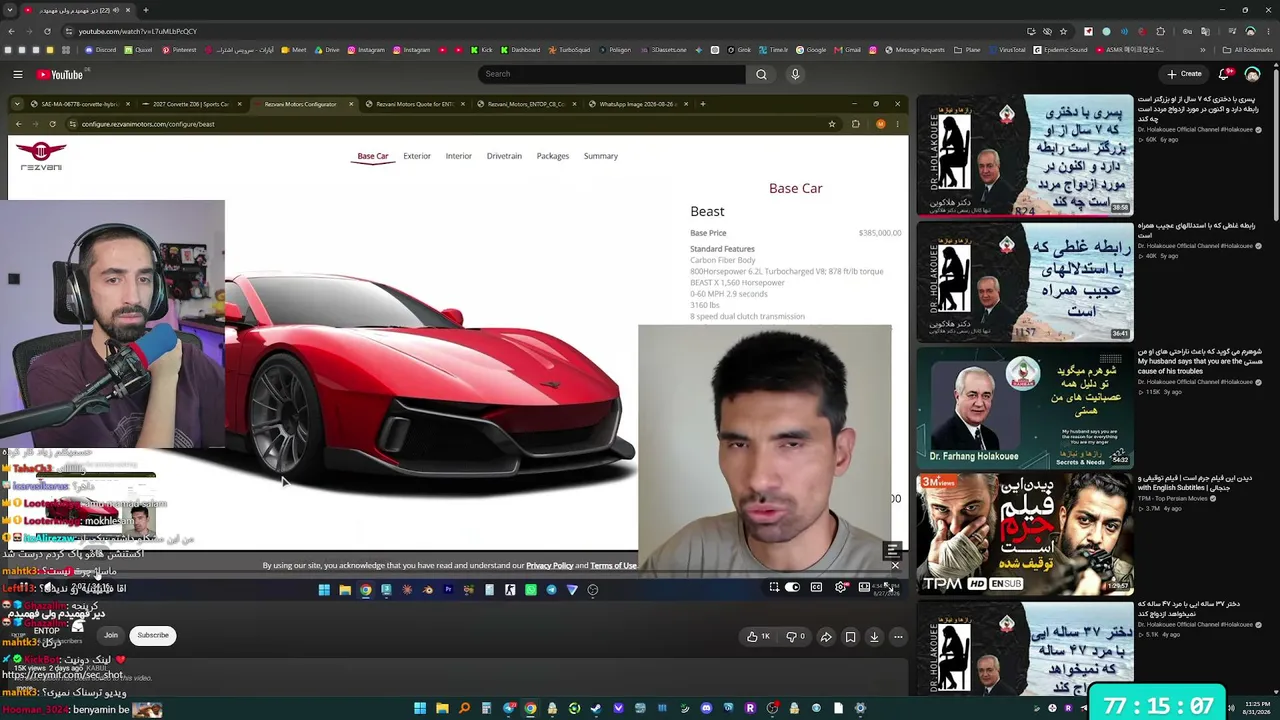Click the youtube.com address bar
This screenshot has width=1280, height=720.
tap(560, 31)
